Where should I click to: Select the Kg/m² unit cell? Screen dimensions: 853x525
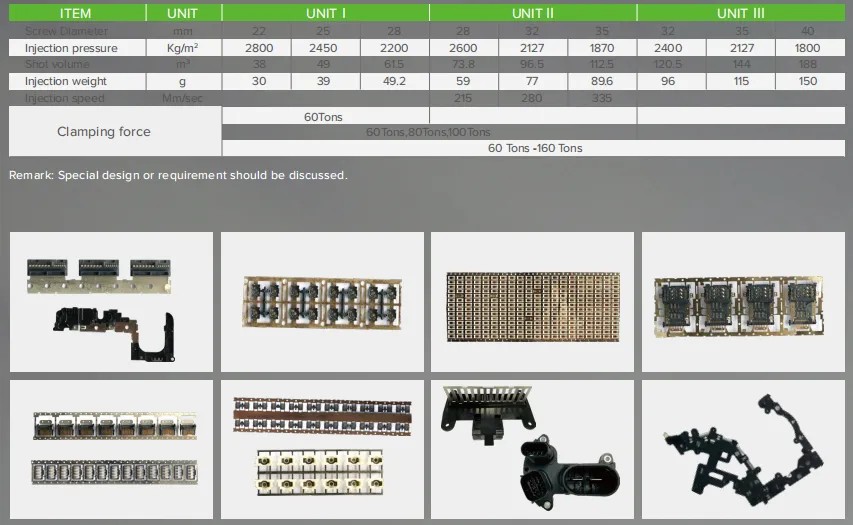click(x=183, y=48)
